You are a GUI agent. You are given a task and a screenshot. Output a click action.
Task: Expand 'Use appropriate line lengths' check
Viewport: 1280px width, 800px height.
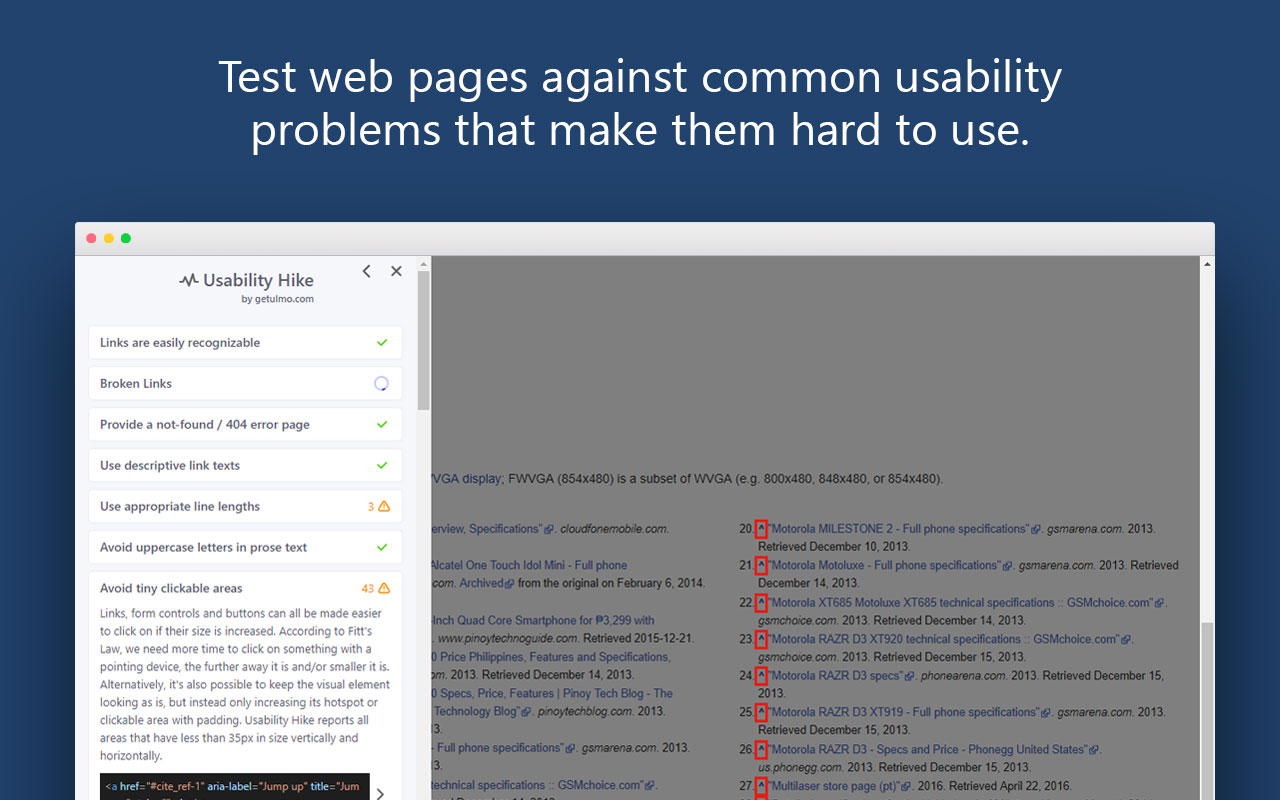(245, 506)
